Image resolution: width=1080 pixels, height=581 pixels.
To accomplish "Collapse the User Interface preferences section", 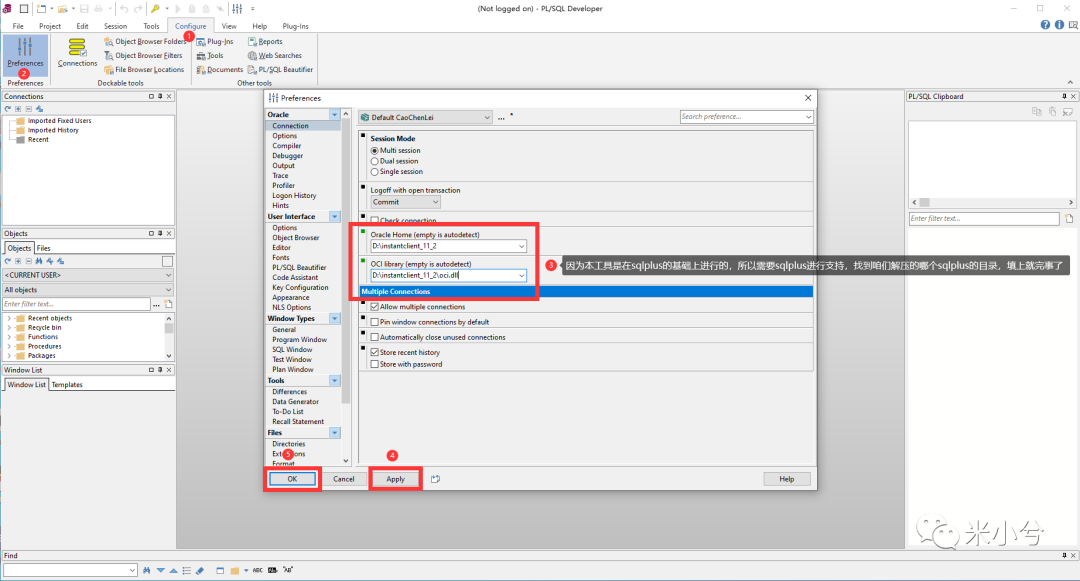I will point(335,217).
